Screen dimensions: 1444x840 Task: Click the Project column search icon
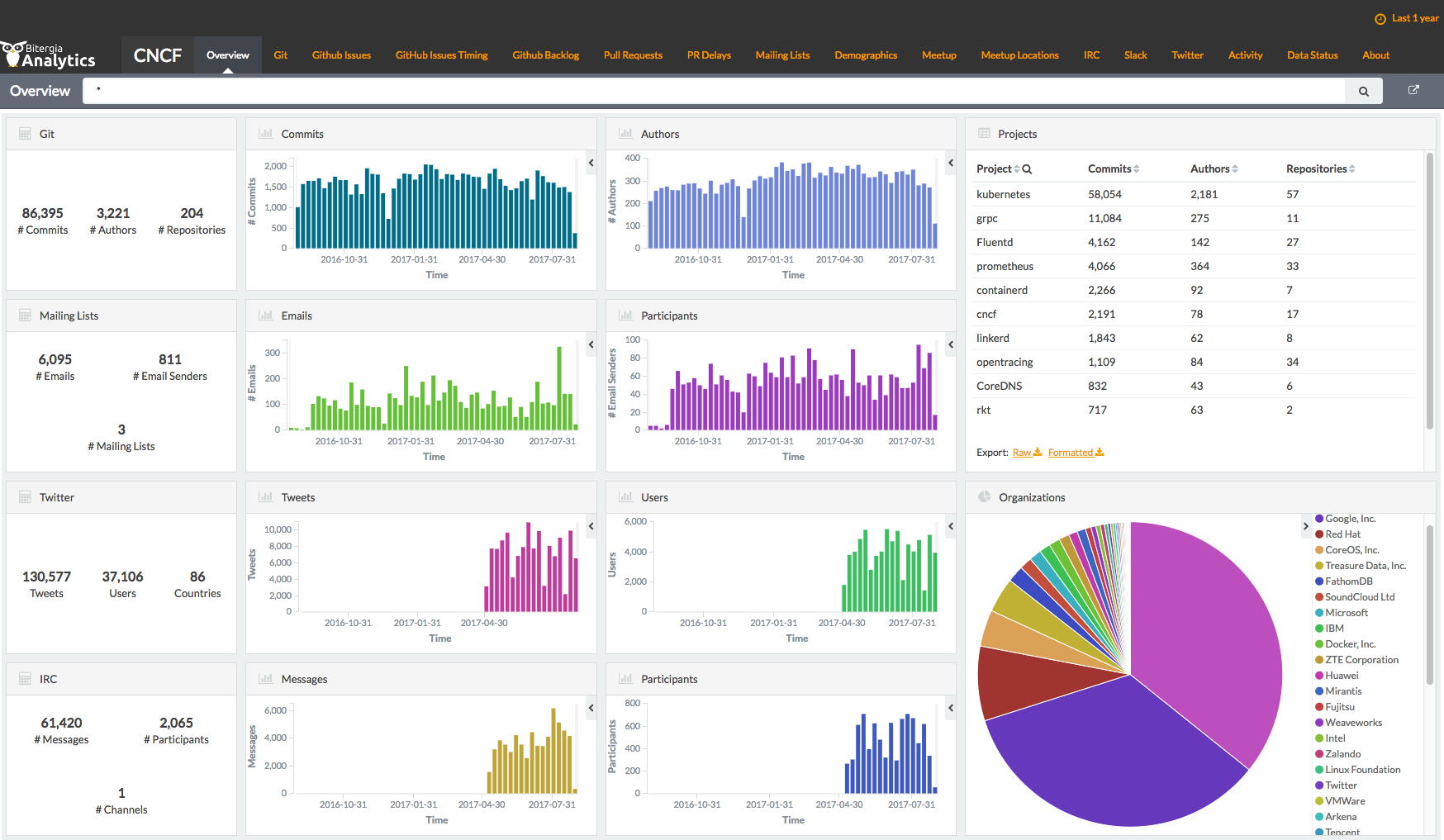tap(1027, 169)
